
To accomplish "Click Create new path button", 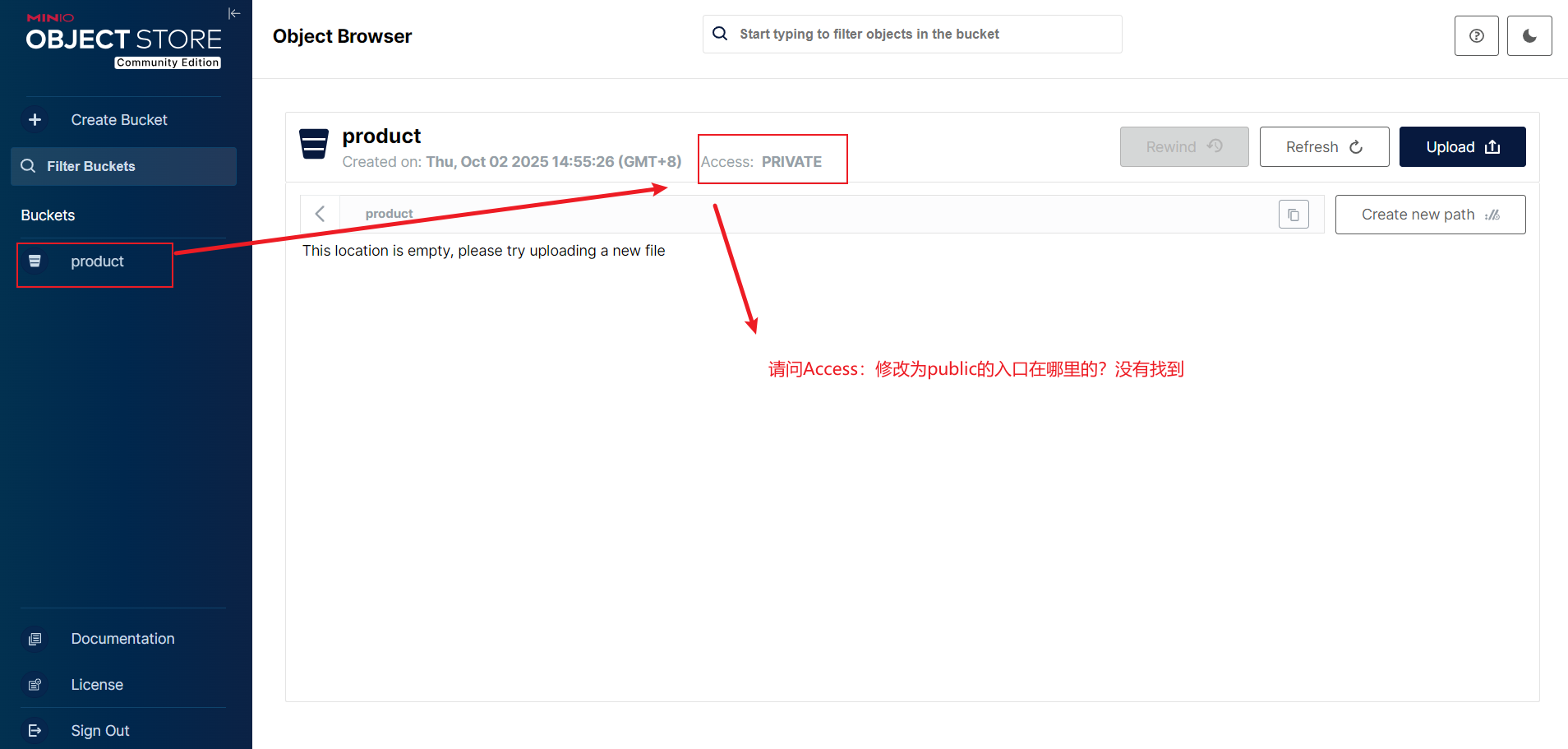I will click(x=1430, y=215).
